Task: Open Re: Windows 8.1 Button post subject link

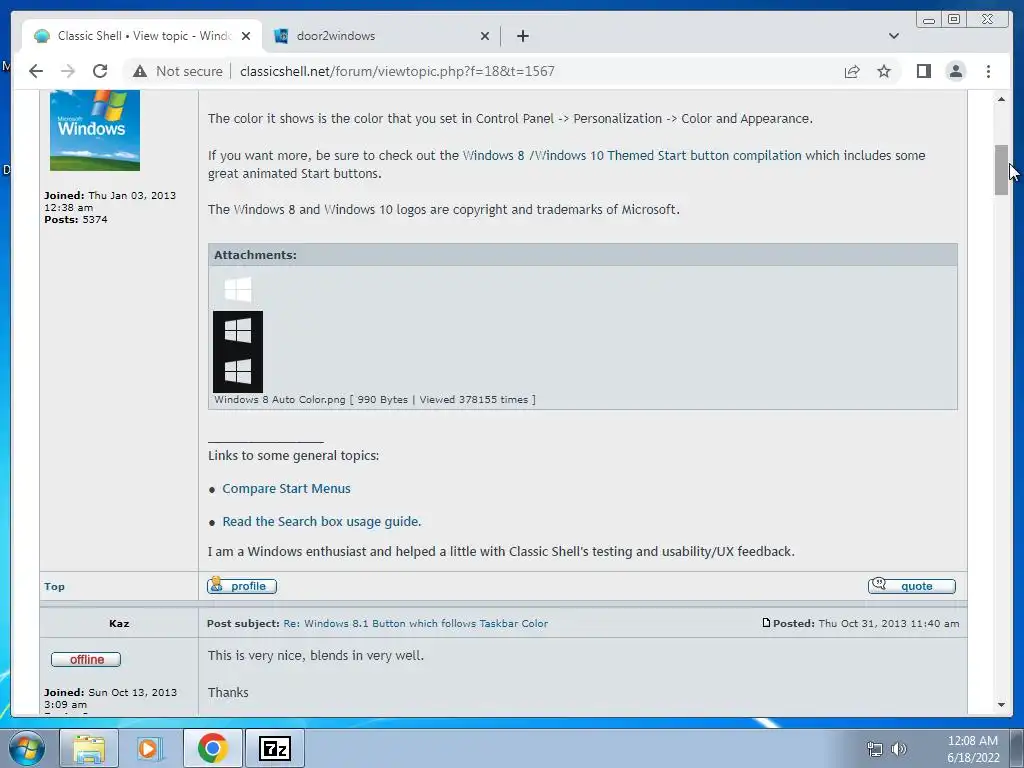Action: point(415,624)
